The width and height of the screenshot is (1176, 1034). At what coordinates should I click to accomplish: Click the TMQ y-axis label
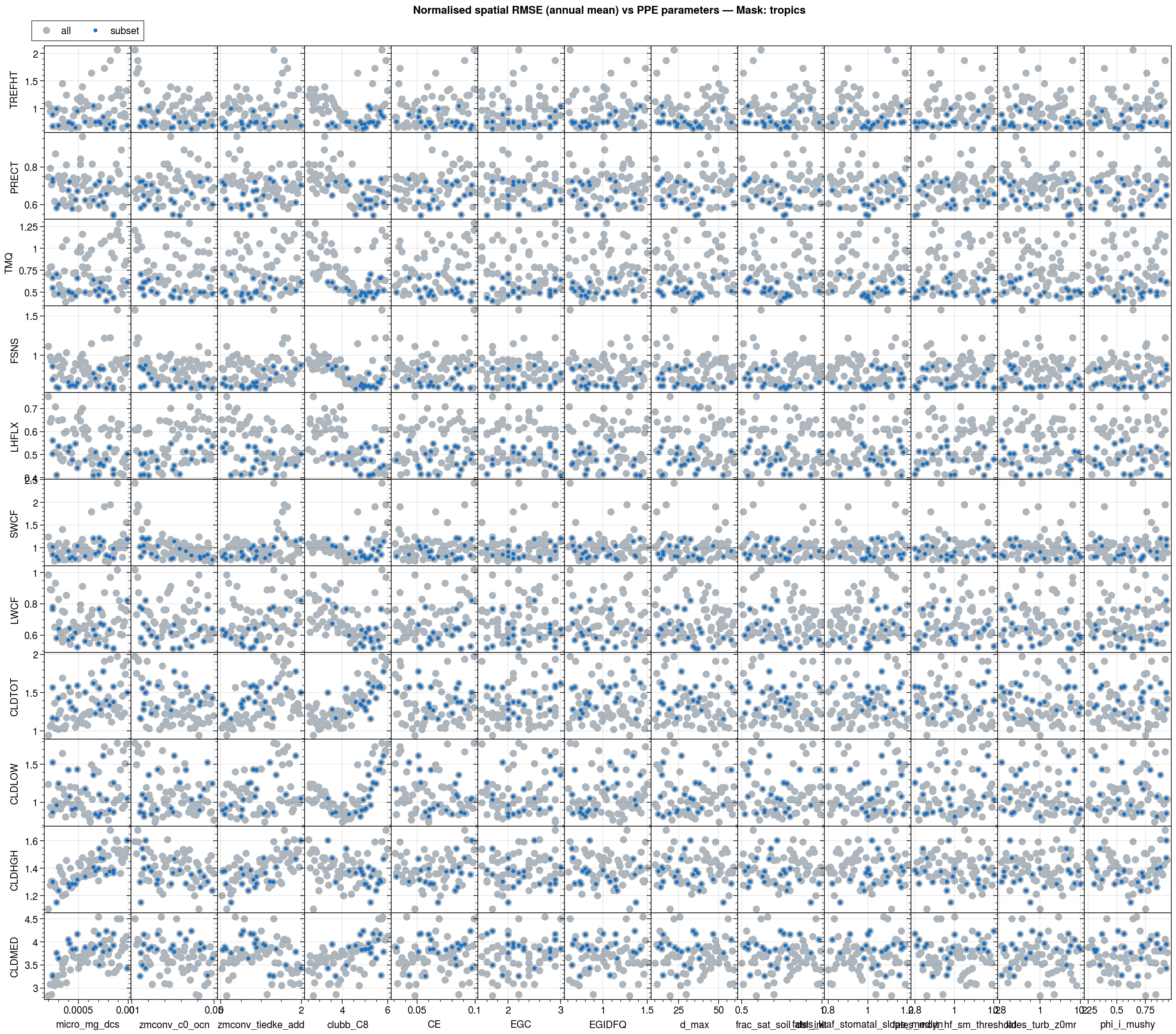(x=9, y=263)
